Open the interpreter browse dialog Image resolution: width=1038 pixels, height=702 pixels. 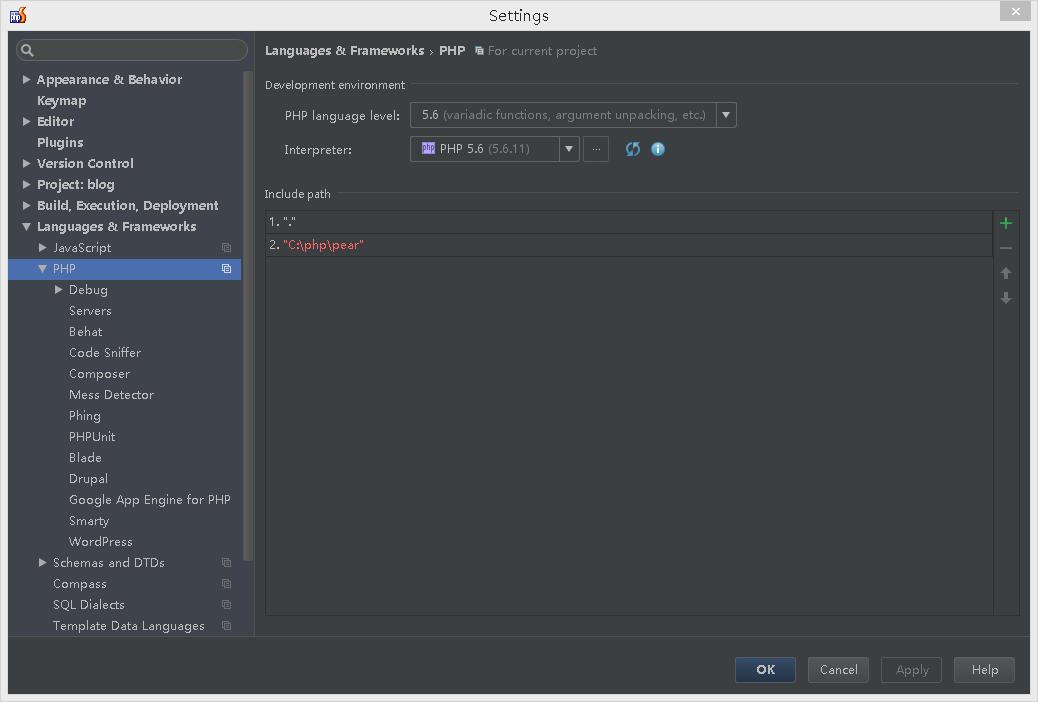(x=596, y=149)
